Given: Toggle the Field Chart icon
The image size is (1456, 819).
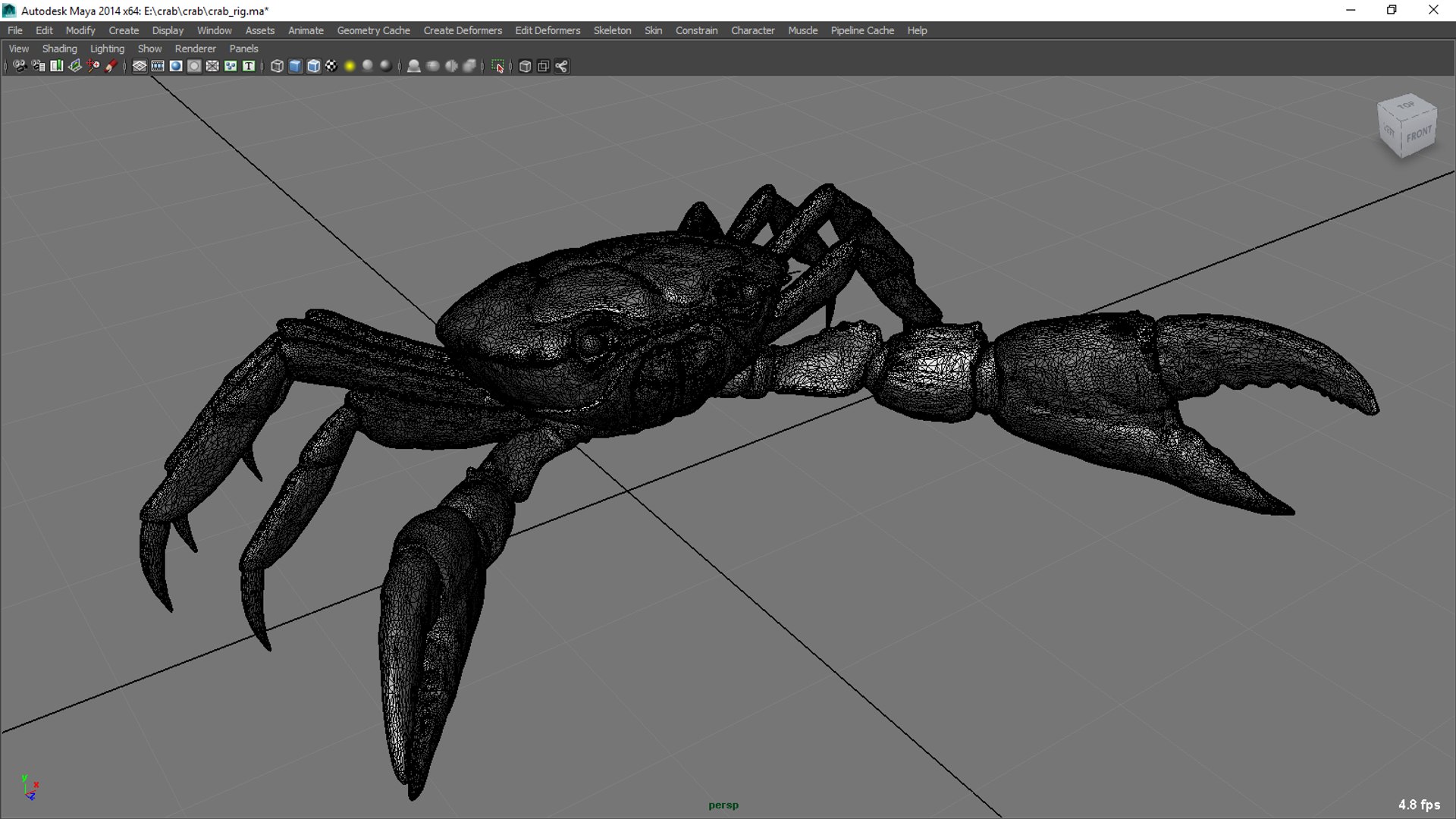Looking at the screenshot, I should [212, 66].
